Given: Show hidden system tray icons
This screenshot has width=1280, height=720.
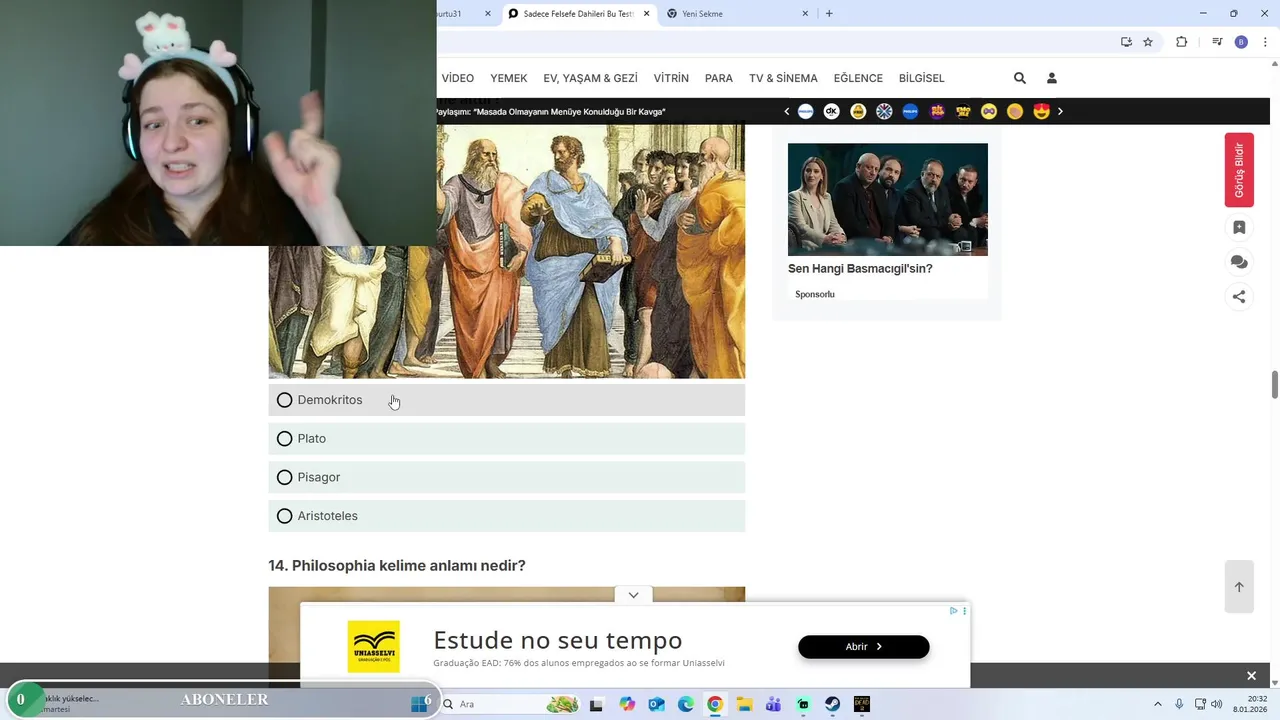Looking at the screenshot, I should coord(1158,704).
